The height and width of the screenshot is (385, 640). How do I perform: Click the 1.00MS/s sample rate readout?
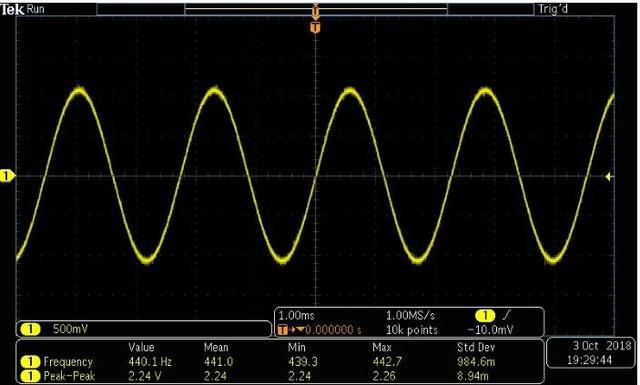[410, 315]
